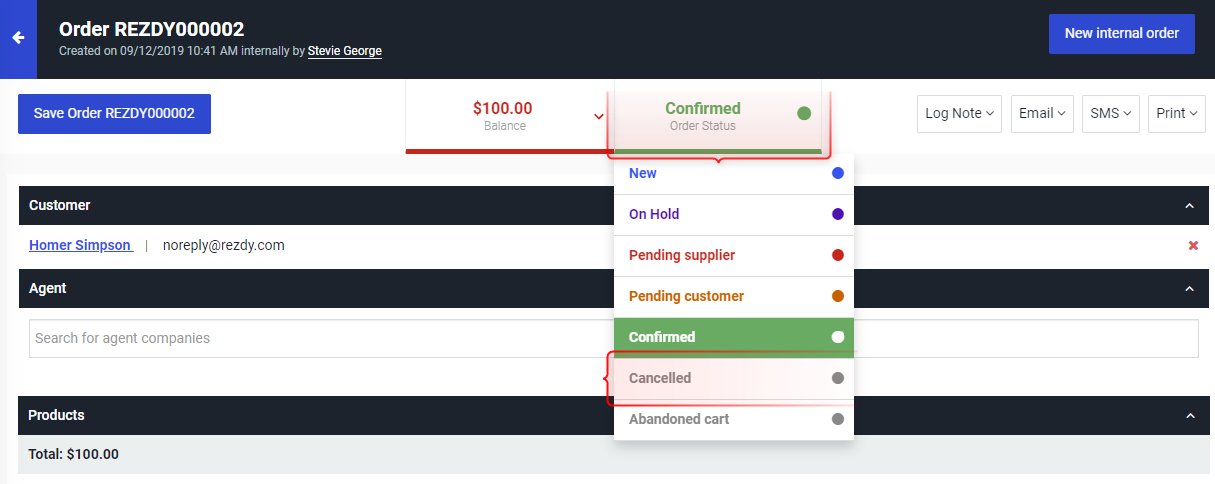This screenshot has width=1215, height=484.
Task: Select Abandoned cart status
Action: coord(734,419)
